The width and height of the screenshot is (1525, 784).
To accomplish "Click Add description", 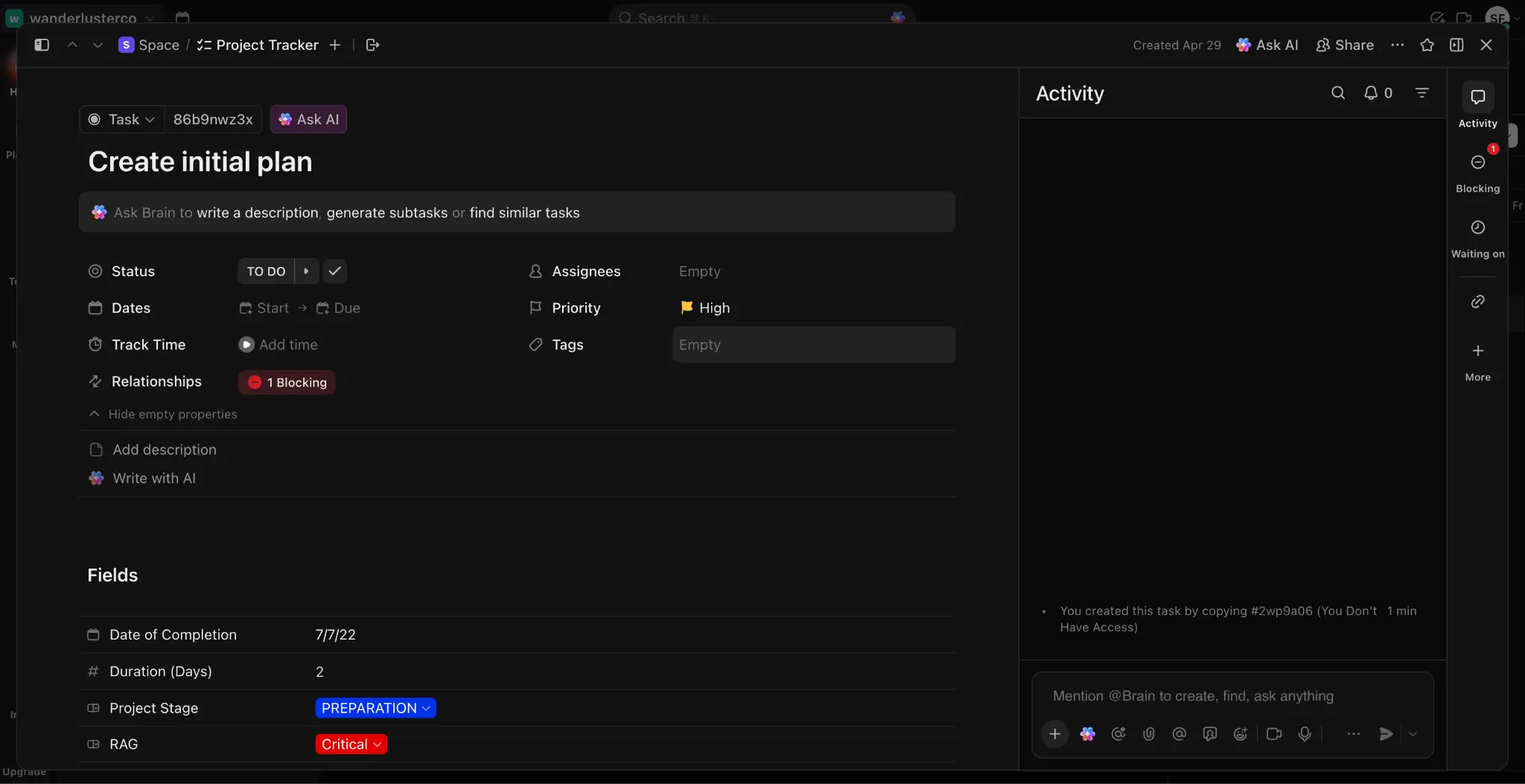I will pos(153,449).
